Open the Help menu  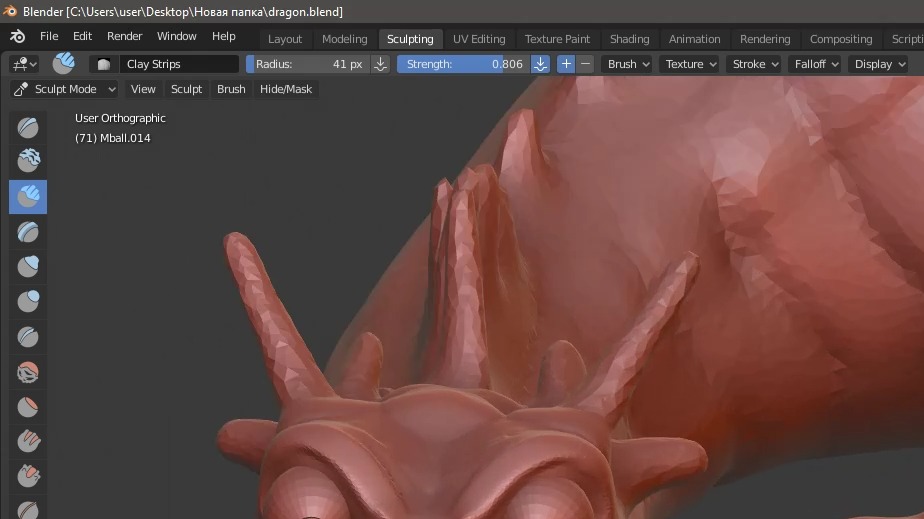(223, 37)
